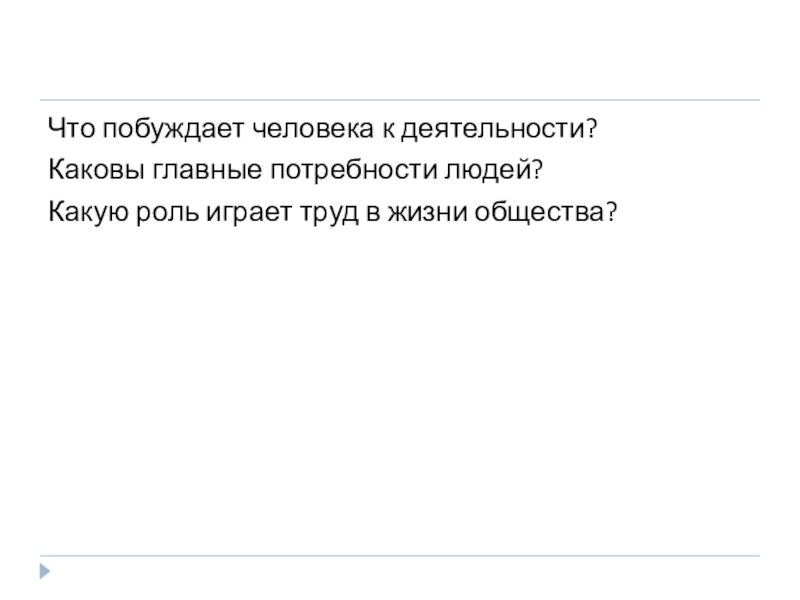Click the word "Что" in first line

(70, 129)
